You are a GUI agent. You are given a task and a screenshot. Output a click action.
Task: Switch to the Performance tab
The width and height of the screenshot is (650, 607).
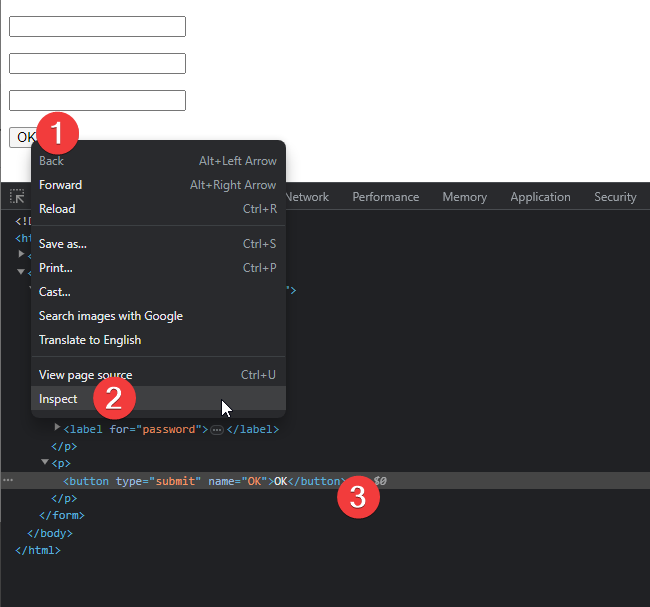coord(385,197)
